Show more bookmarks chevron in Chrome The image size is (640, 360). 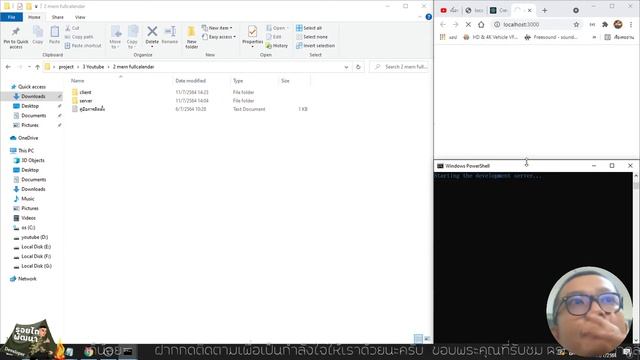[594, 37]
